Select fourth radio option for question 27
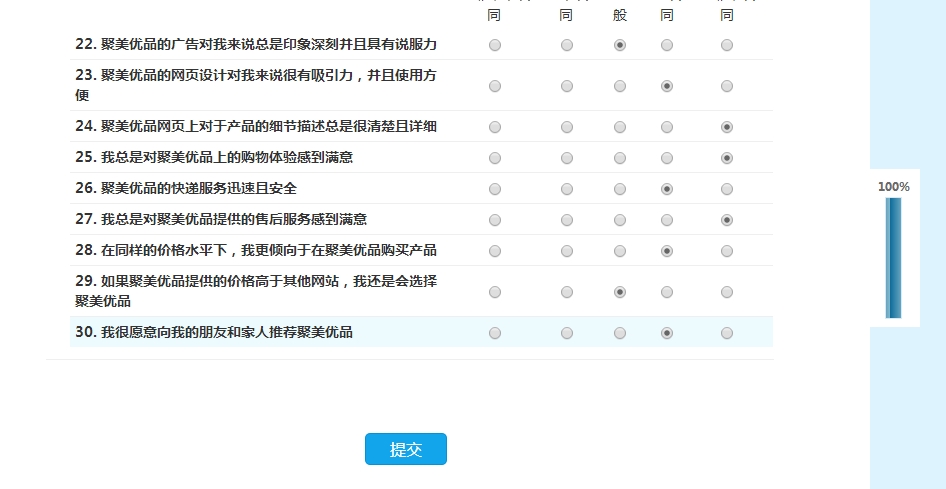The height and width of the screenshot is (489, 946). coord(667,220)
